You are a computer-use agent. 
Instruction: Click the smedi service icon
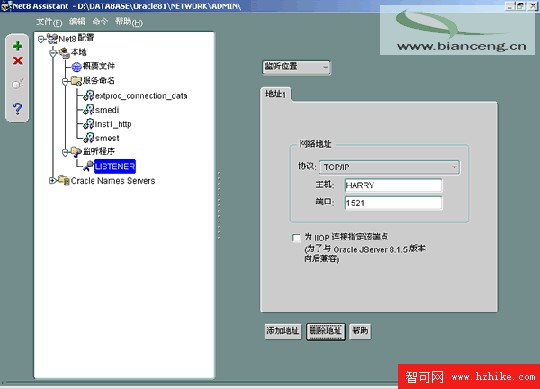89,110
